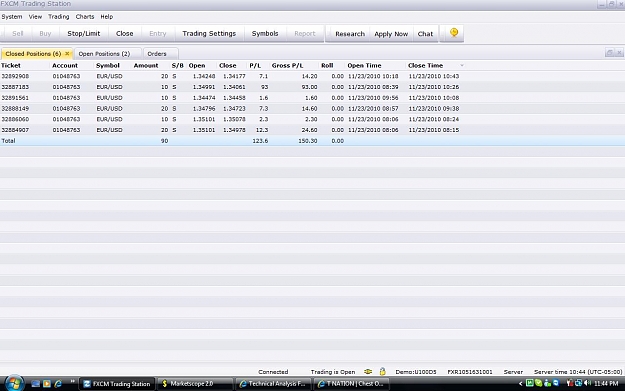Viewport: 625px width, 391px height.
Task: Select ticket 32891561 row
Action: click(312, 98)
